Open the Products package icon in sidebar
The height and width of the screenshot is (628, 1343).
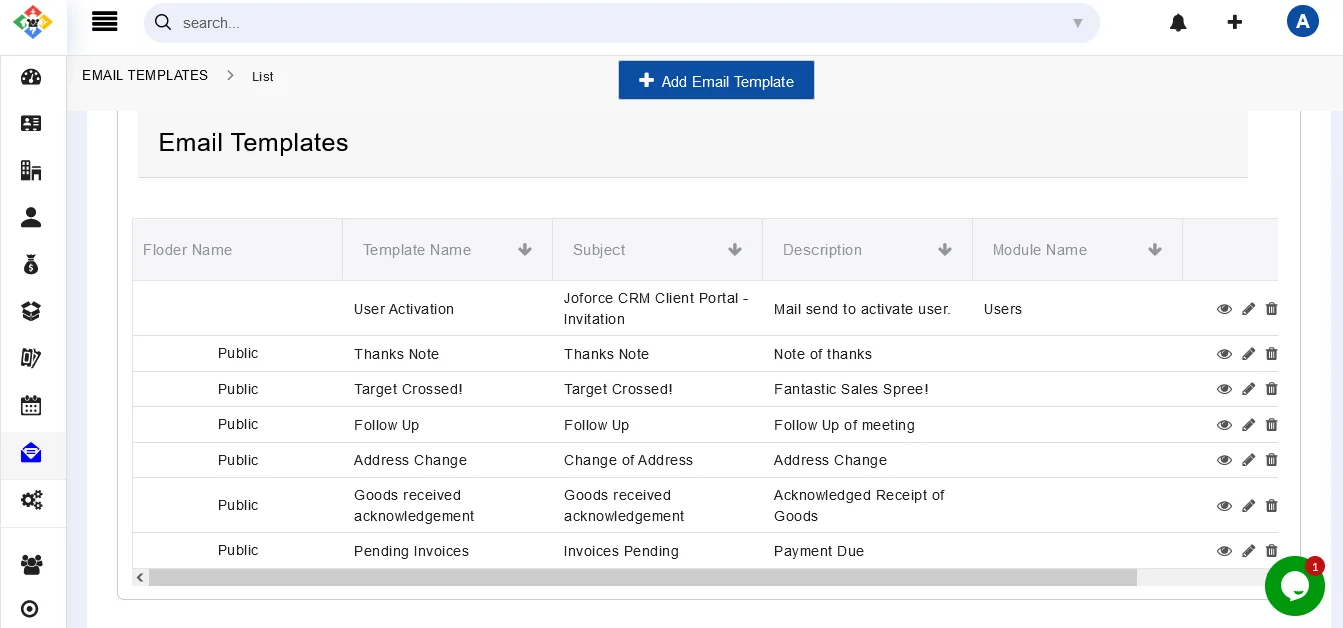(x=31, y=310)
